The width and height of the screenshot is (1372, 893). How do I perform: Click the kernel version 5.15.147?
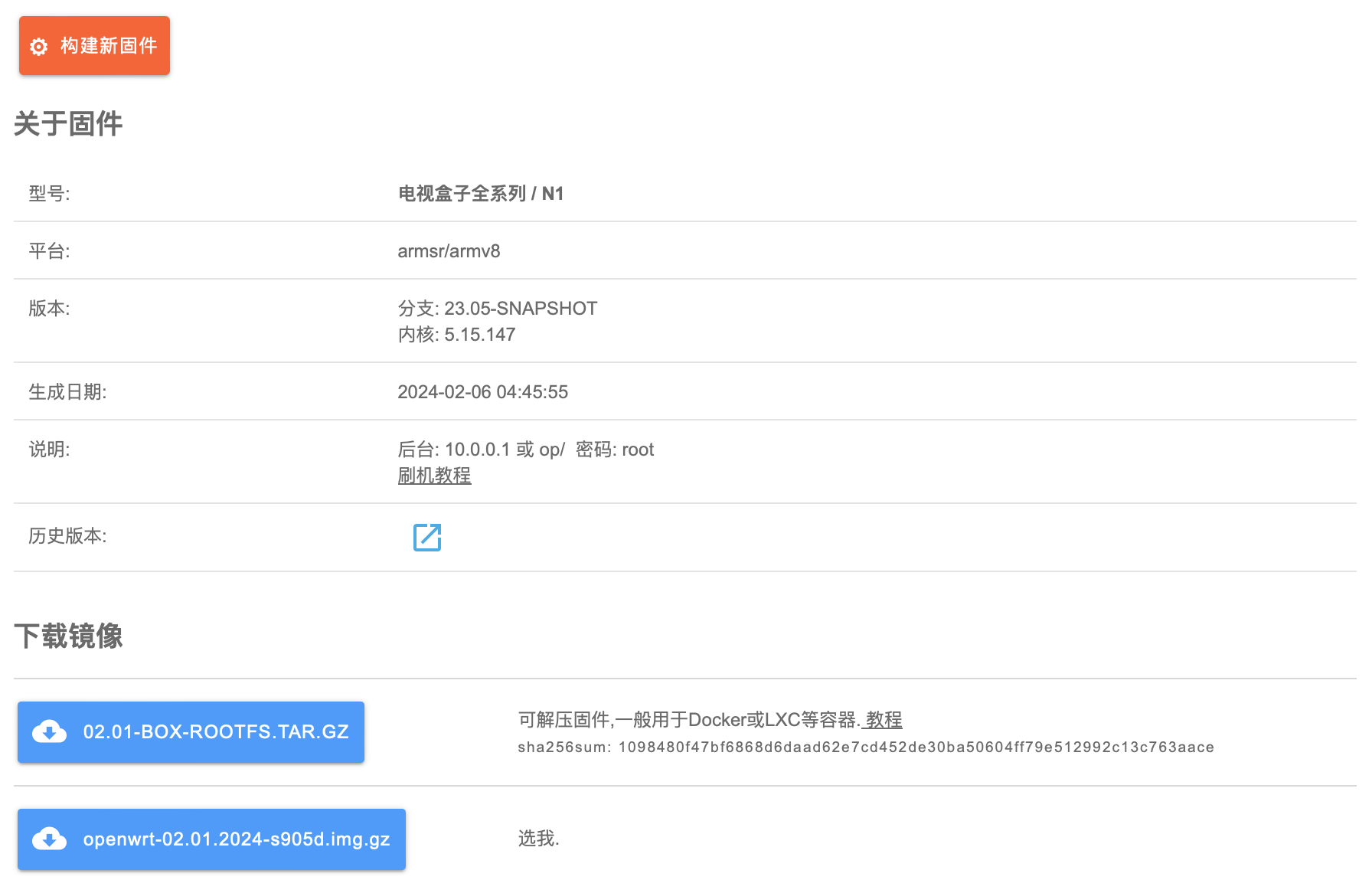[x=480, y=335]
